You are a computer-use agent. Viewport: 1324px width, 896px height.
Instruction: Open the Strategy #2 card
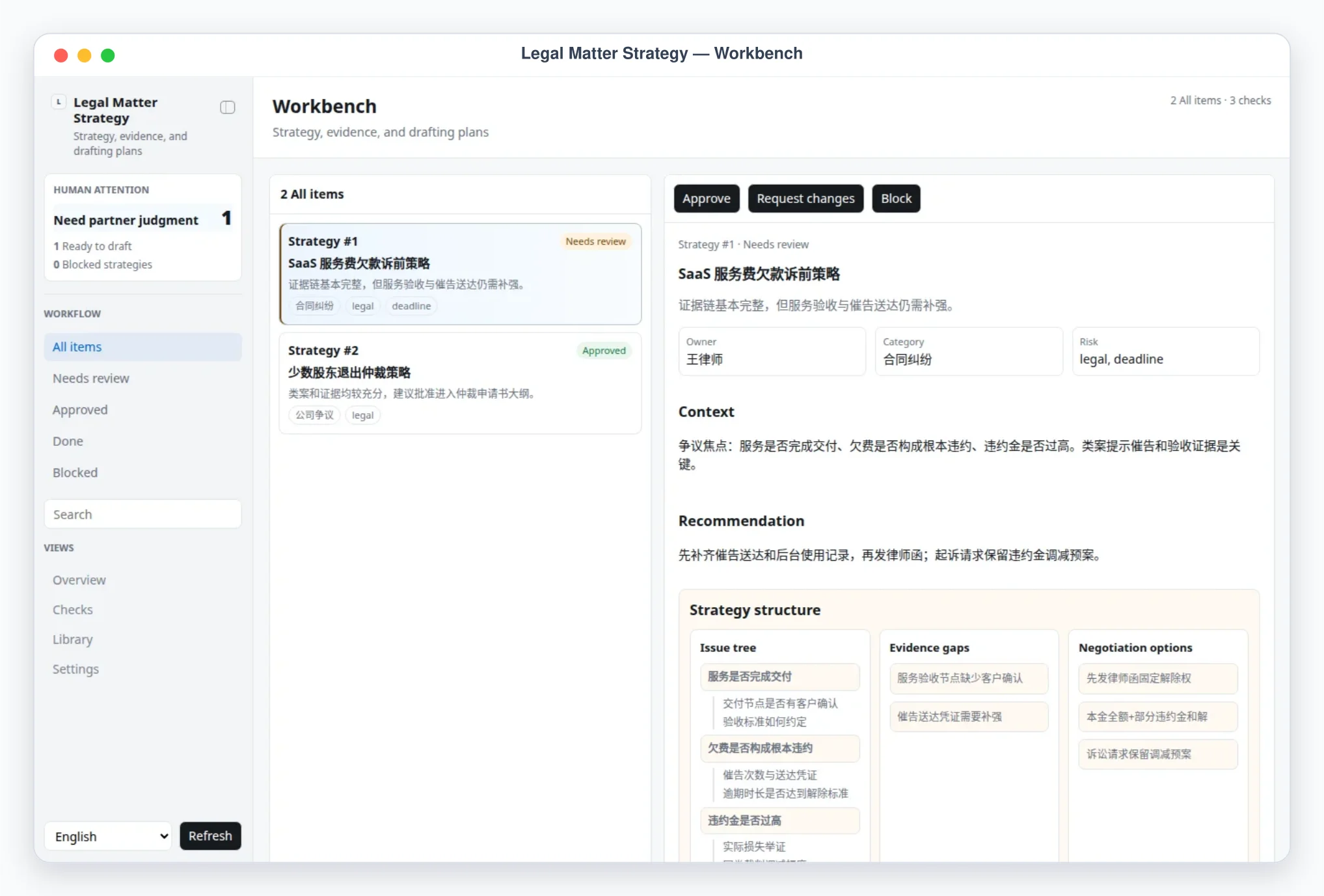coord(460,383)
